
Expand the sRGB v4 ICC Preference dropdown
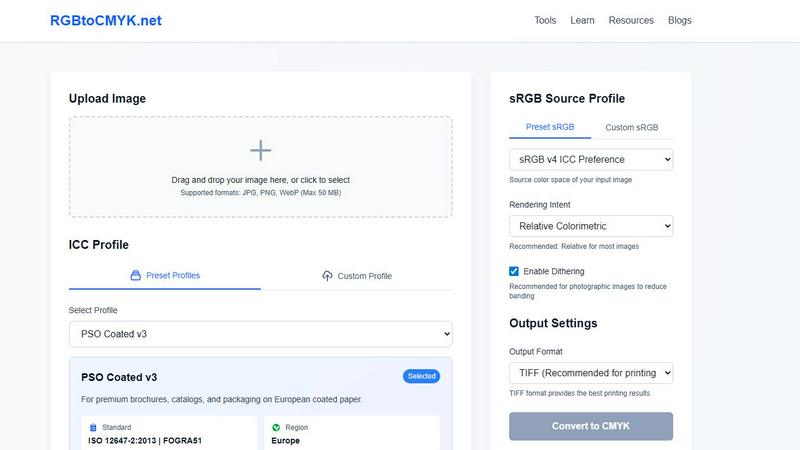pos(590,159)
